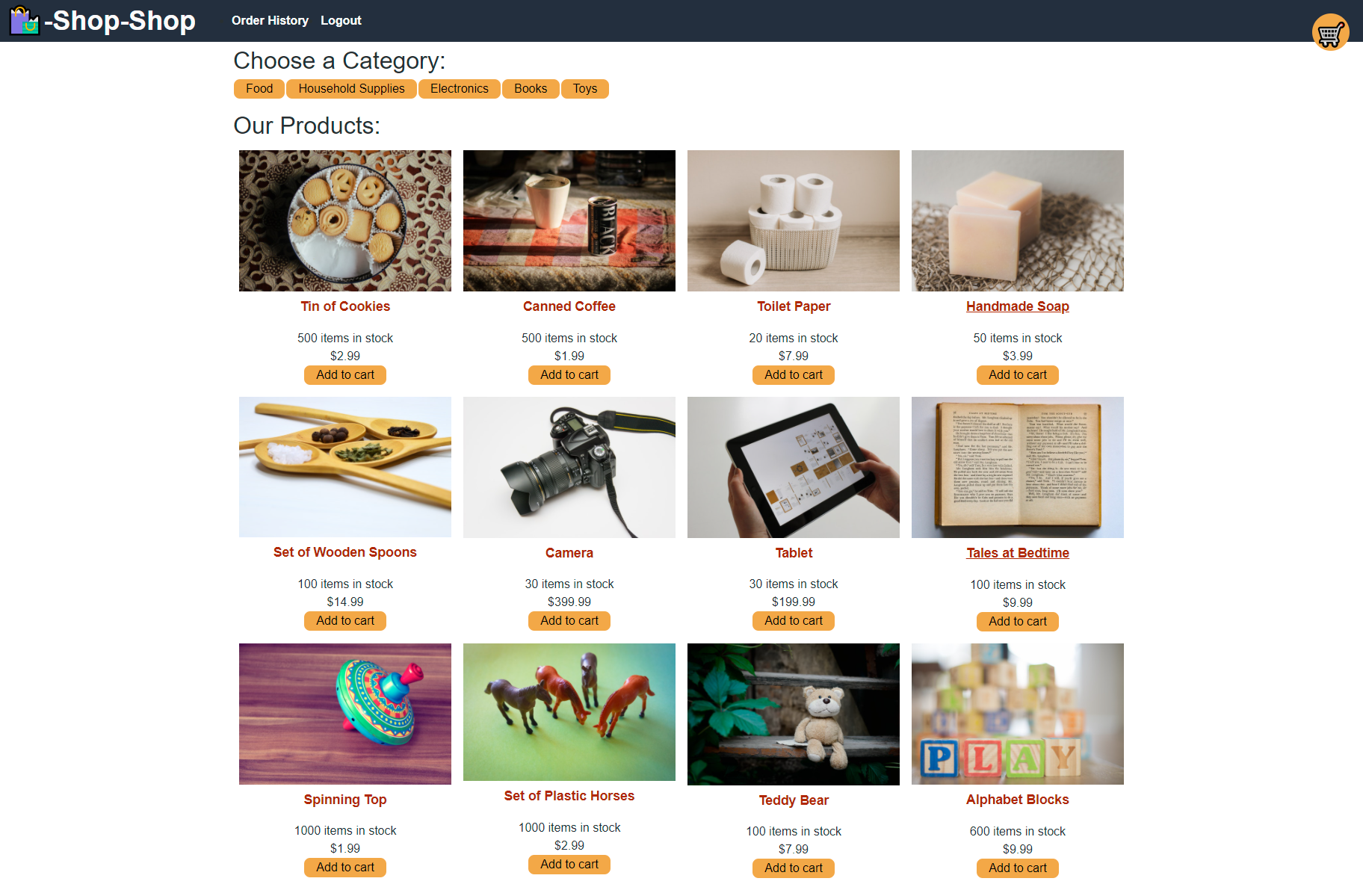1363x896 pixels.
Task: Open Set of Wooden Spoons title
Action: (x=345, y=552)
